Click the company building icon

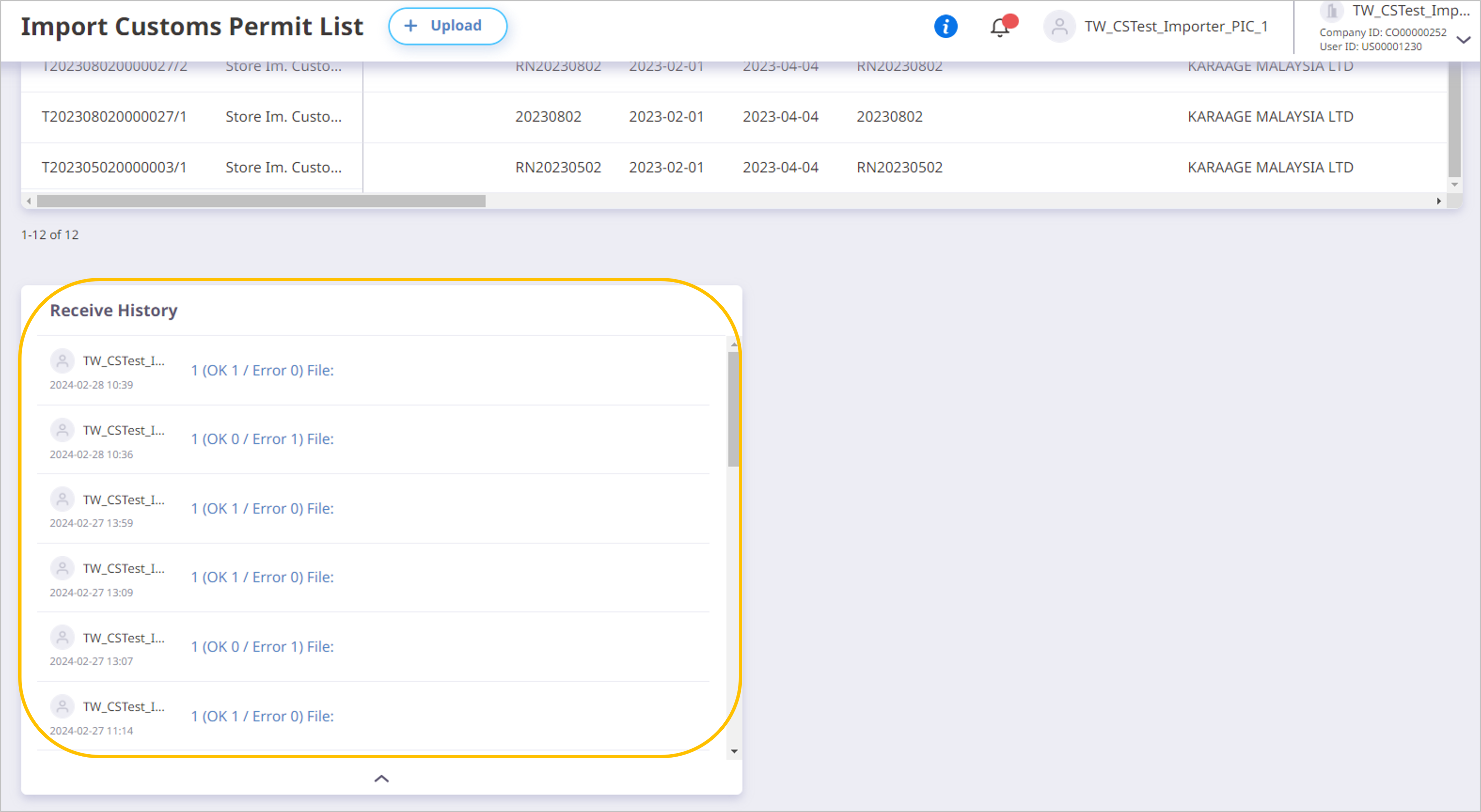click(x=1331, y=10)
